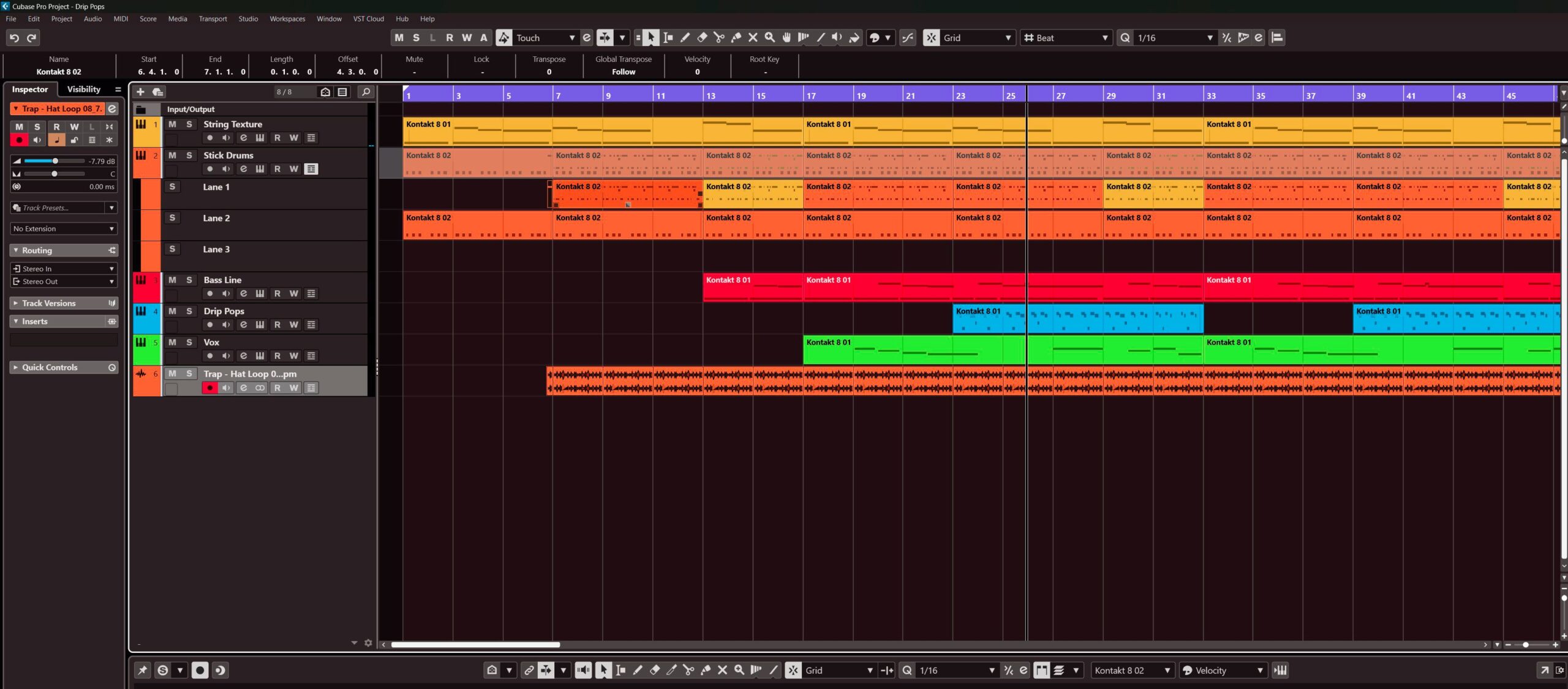This screenshot has width=1568, height=689.
Task: Open the Workspaces menu
Action: click(x=287, y=19)
